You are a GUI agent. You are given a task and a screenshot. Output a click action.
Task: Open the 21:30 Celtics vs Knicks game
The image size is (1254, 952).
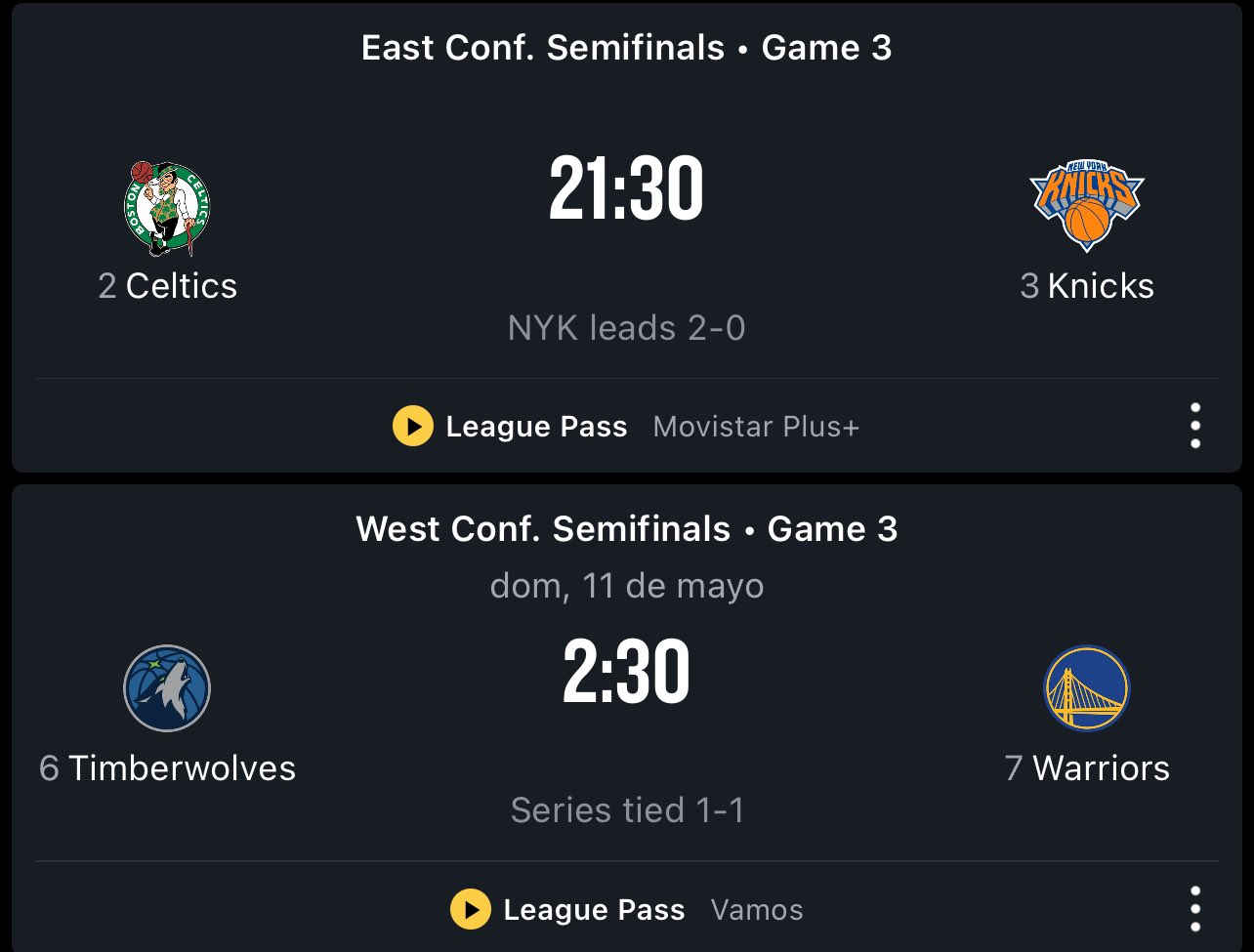pyautogui.click(x=626, y=190)
